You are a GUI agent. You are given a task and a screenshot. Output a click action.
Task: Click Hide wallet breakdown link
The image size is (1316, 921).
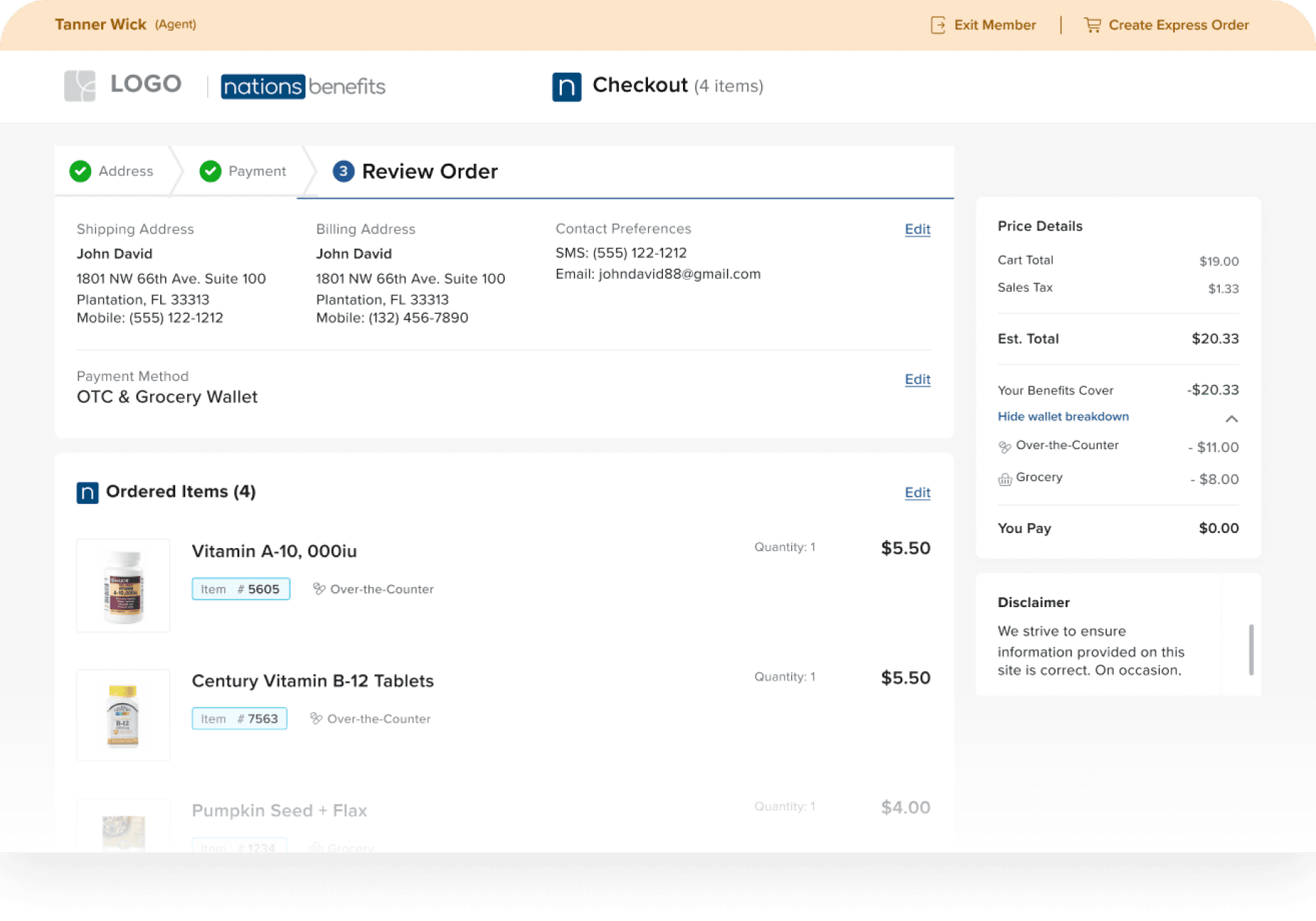(1062, 416)
